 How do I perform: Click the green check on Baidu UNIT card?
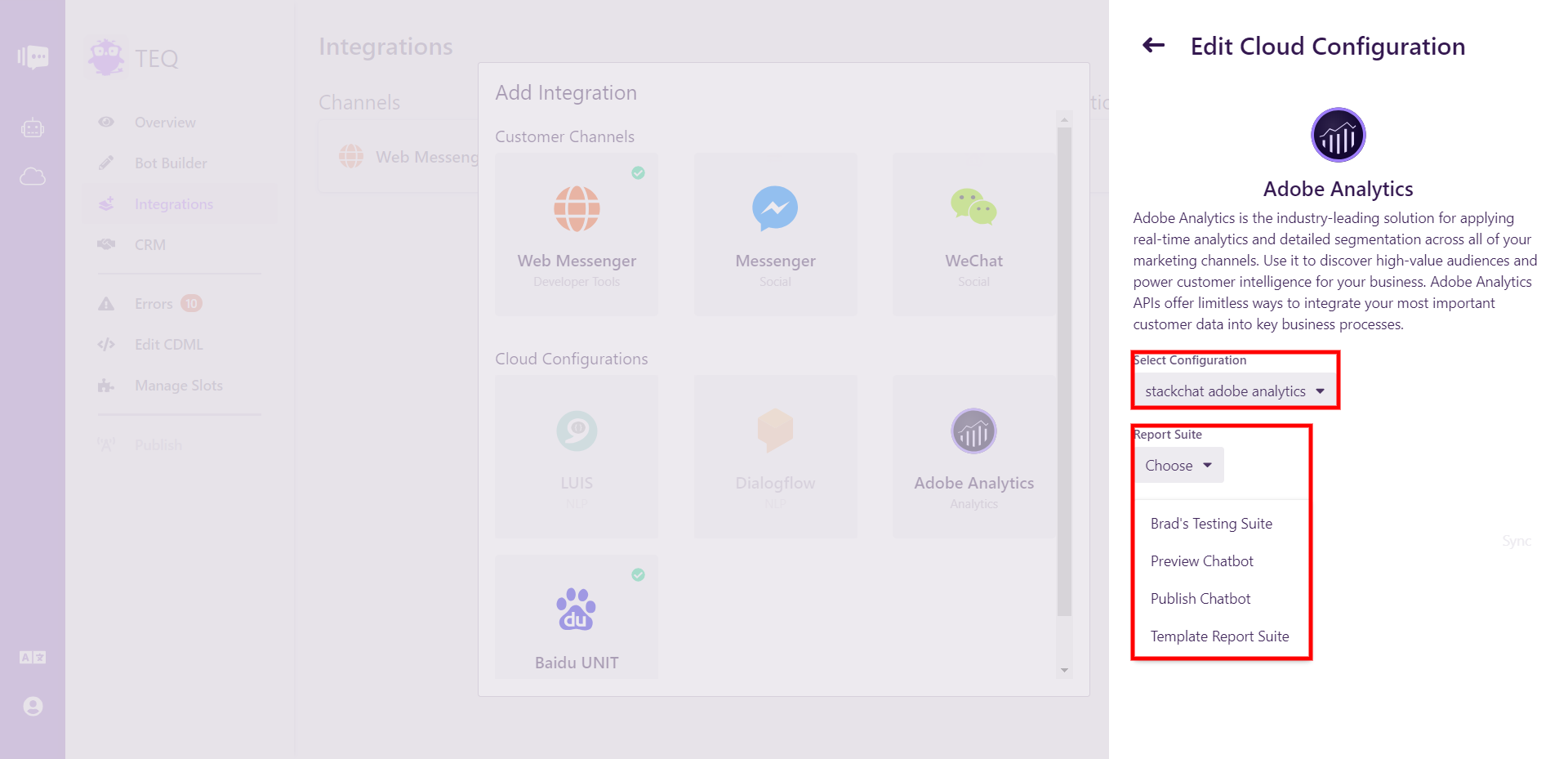click(x=638, y=574)
